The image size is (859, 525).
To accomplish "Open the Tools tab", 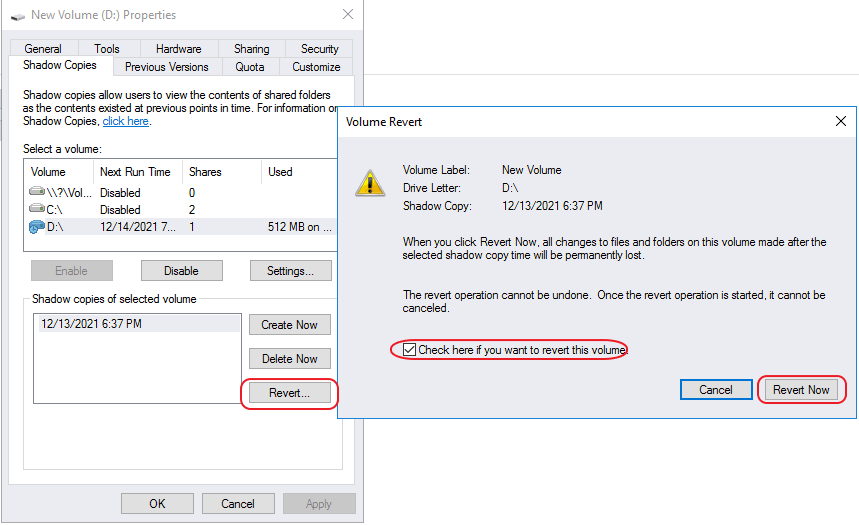I will pos(107,49).
